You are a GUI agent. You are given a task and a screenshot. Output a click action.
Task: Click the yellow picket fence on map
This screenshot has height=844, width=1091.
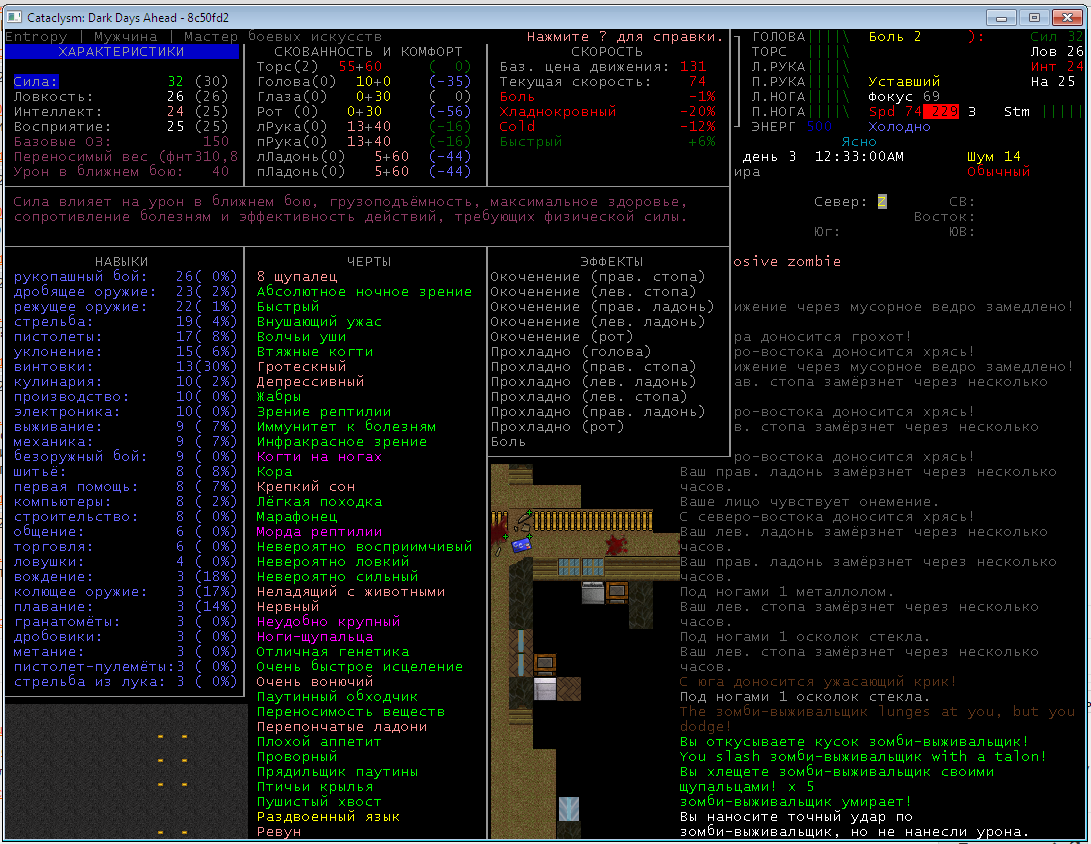[593, 520]
